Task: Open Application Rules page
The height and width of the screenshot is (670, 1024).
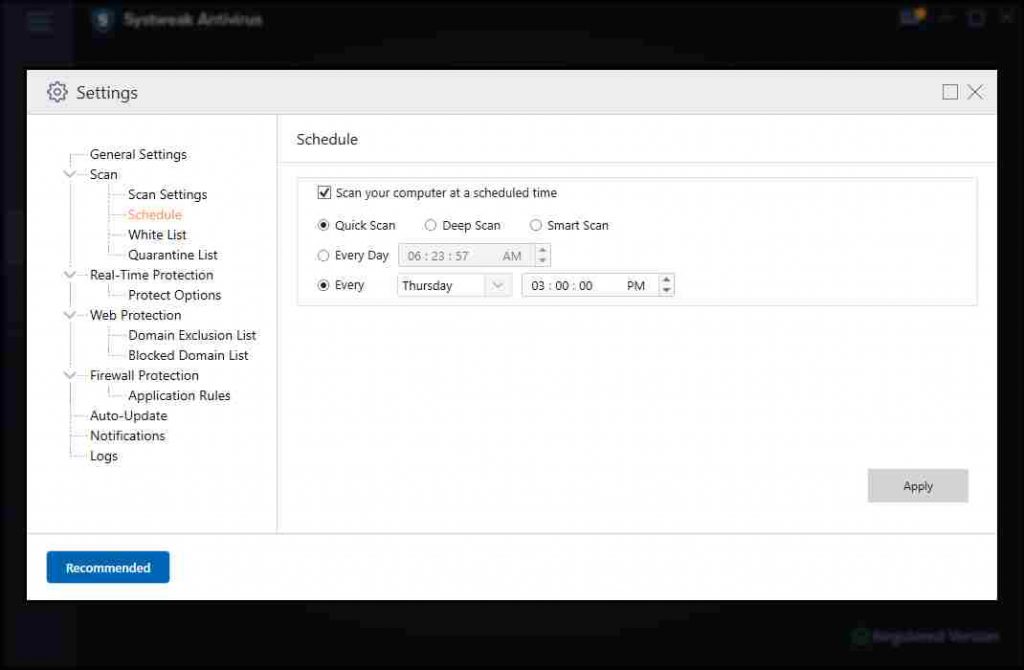Action: point(179,396)
